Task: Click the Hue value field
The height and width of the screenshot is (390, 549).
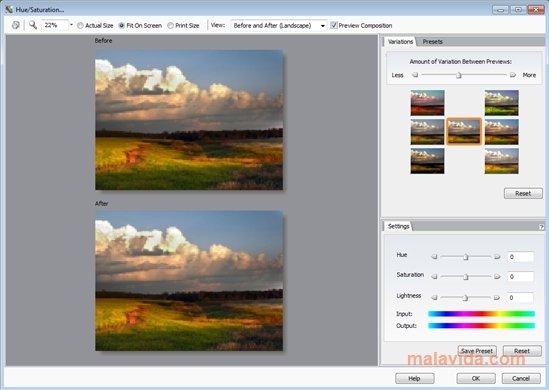Action: pyautogui.click(x=521, y=257)
